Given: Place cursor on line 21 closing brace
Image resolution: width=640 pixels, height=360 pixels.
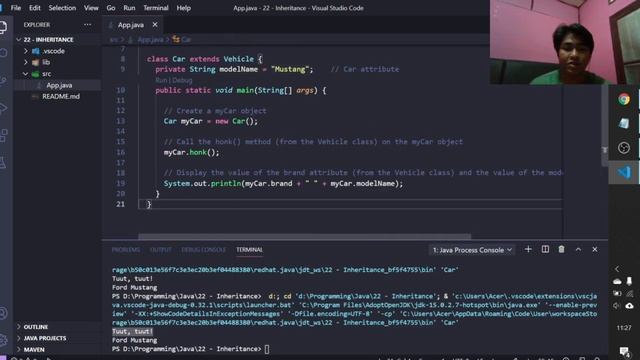Looking at the screenshot, I should 149,204.
